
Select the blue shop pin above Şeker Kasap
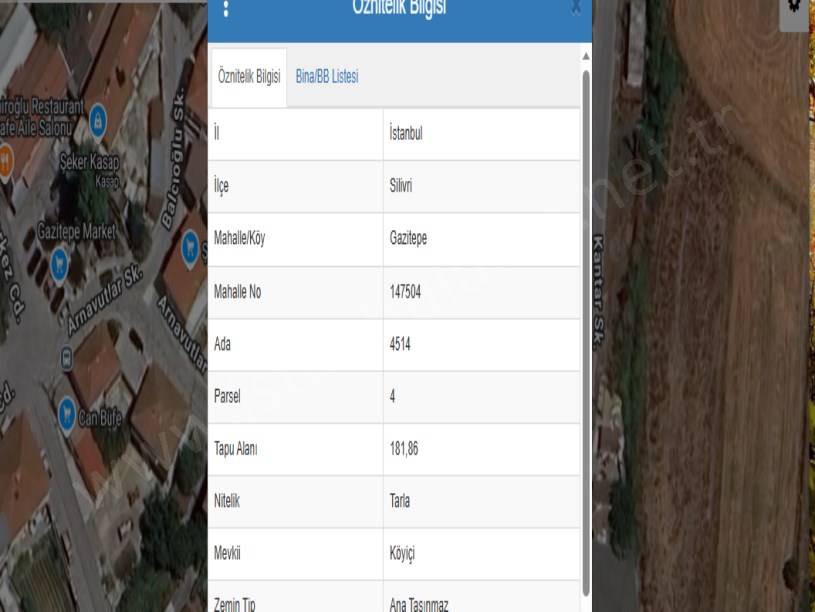tap(98, 122)
